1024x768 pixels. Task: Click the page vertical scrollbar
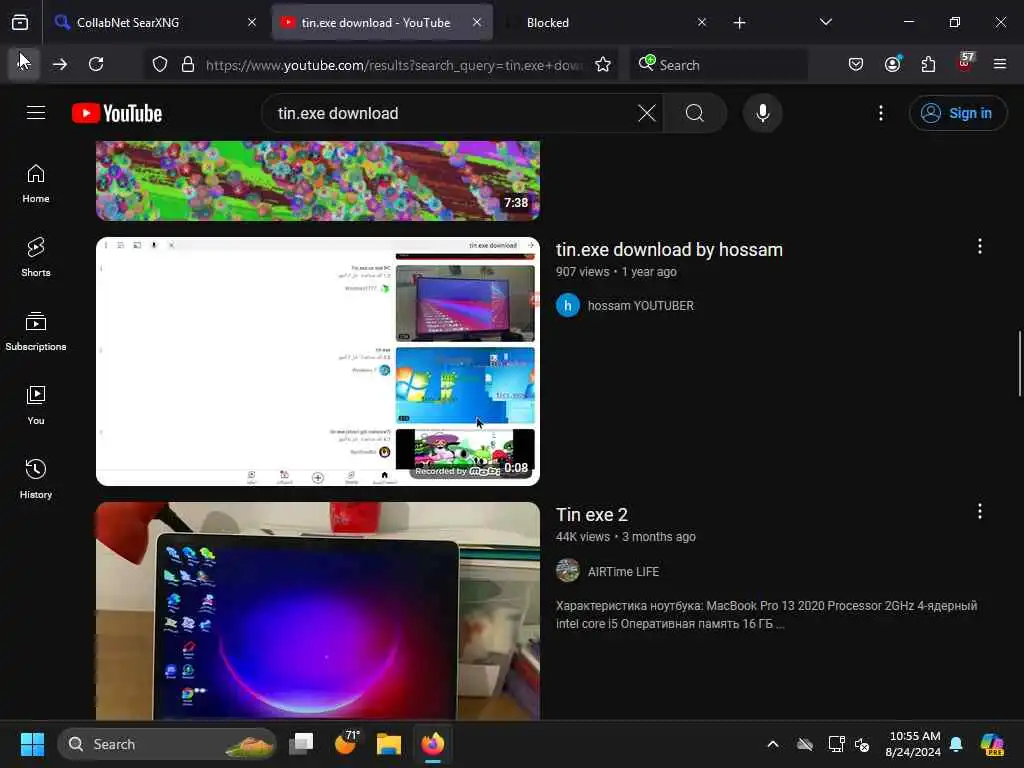[x=1019, y=364]
